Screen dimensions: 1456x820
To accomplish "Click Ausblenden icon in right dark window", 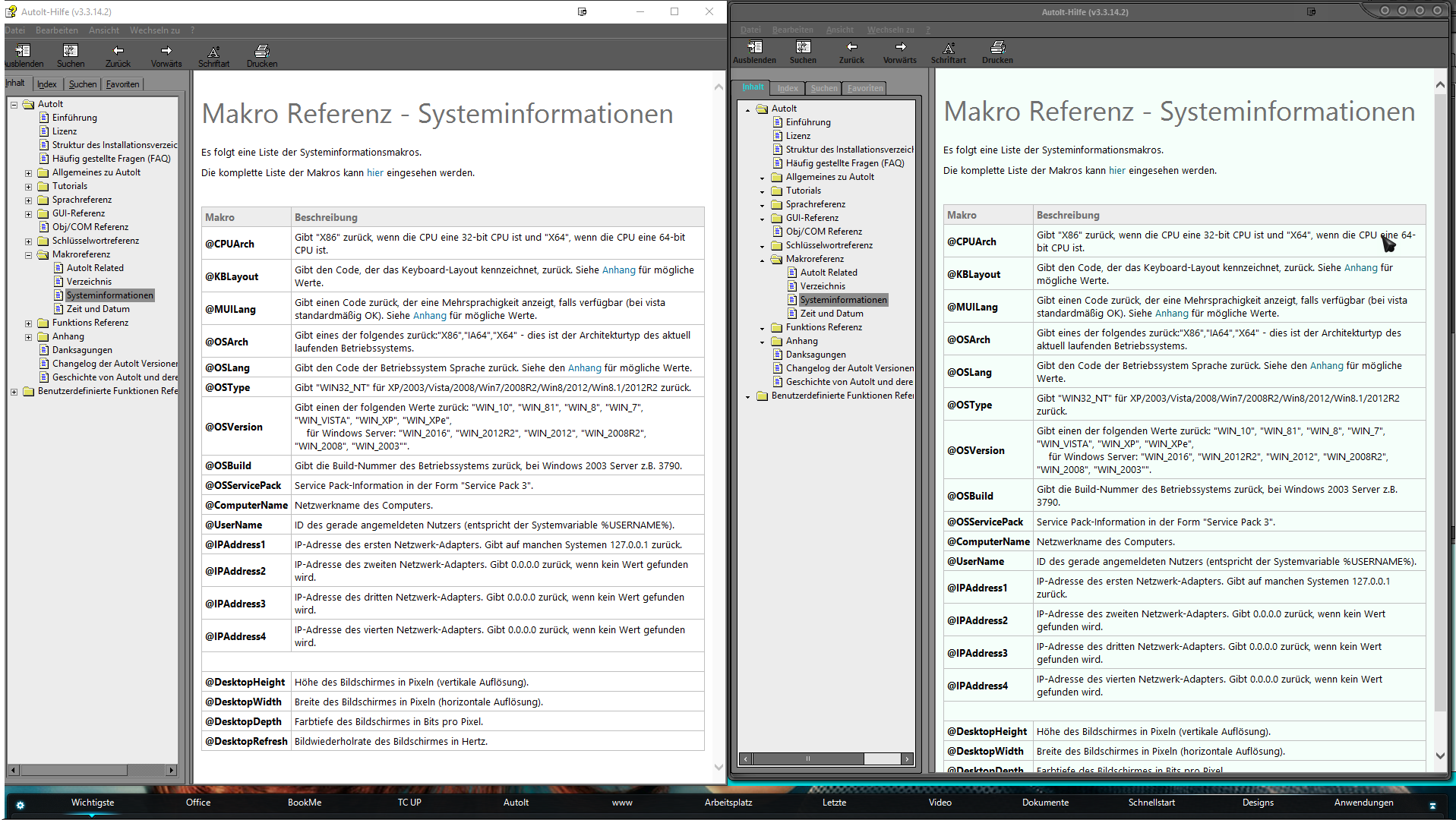I will [754, 48].
